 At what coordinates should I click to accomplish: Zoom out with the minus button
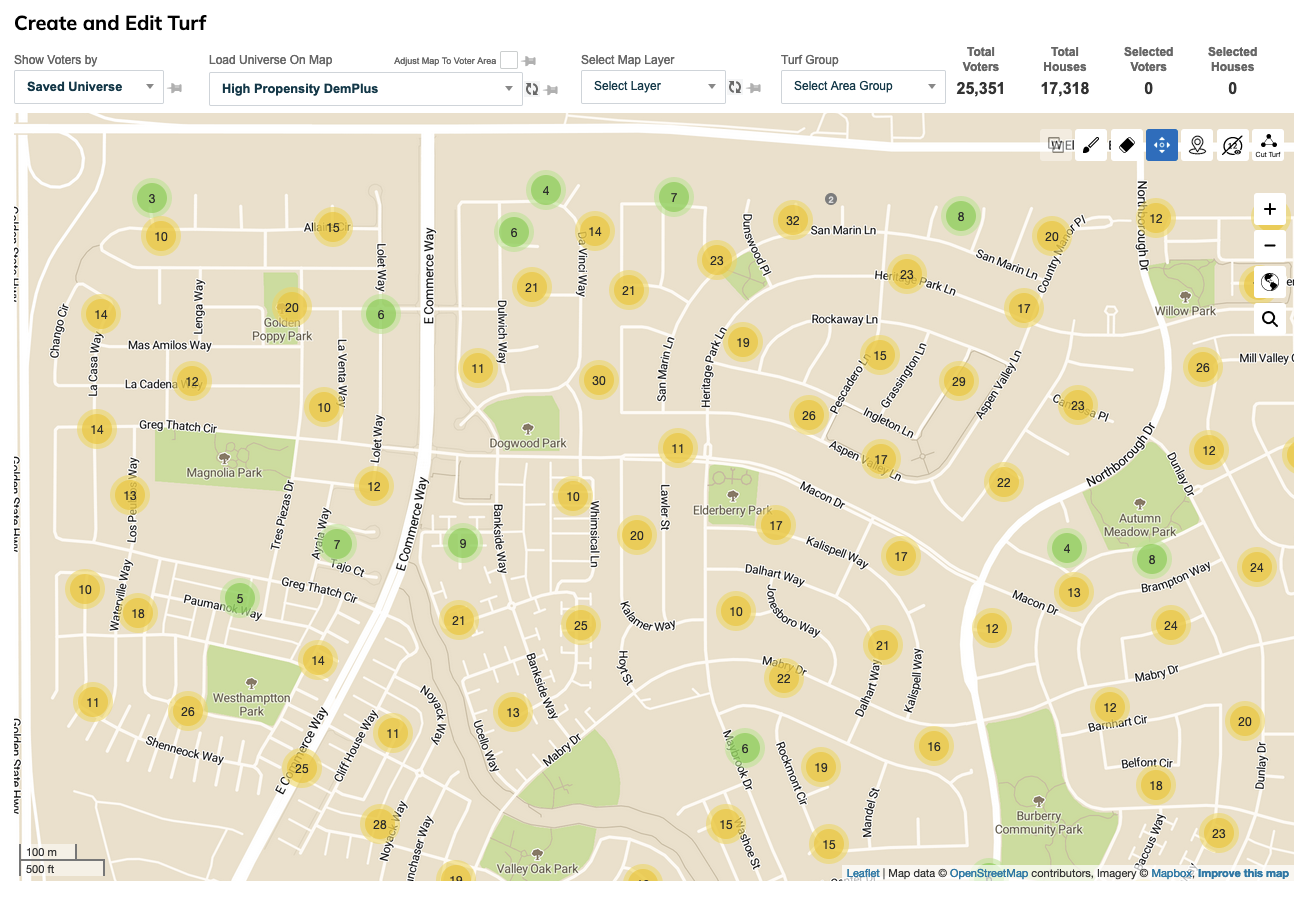pos(1270,245)
